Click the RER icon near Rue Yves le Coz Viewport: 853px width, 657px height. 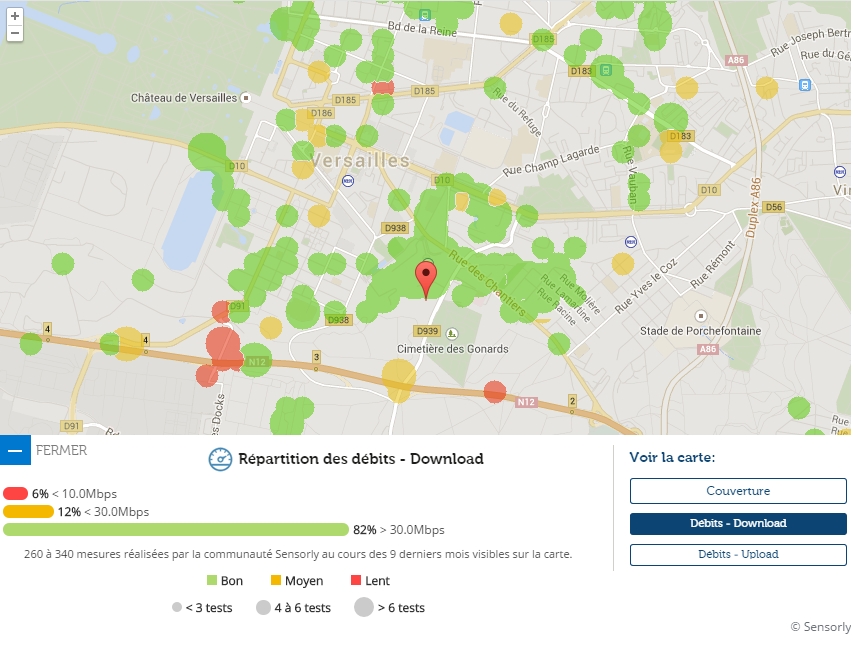(x=631, y=241)
